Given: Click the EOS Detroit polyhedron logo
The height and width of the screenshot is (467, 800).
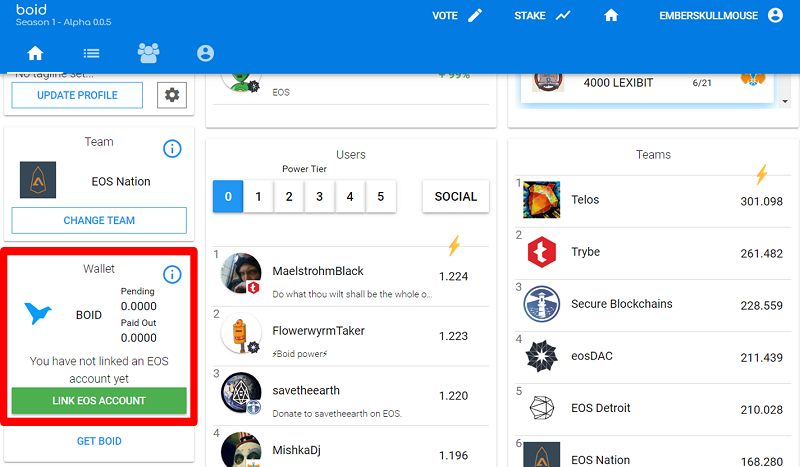Looking at the screenshot, I should coord(541,408).
